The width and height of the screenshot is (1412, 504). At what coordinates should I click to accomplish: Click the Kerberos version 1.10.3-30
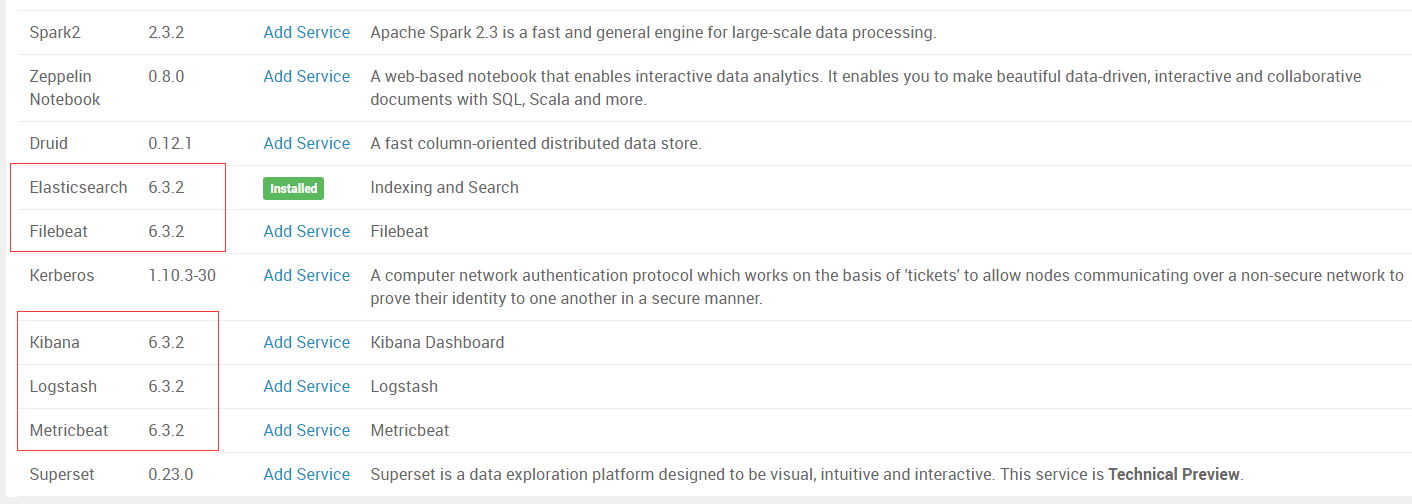pyautogui.click(x=182, y=275)
